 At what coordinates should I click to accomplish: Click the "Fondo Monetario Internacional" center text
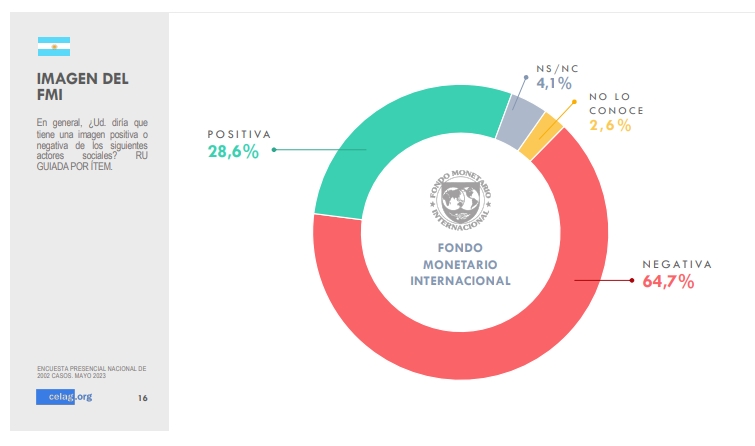pos(460,264)
